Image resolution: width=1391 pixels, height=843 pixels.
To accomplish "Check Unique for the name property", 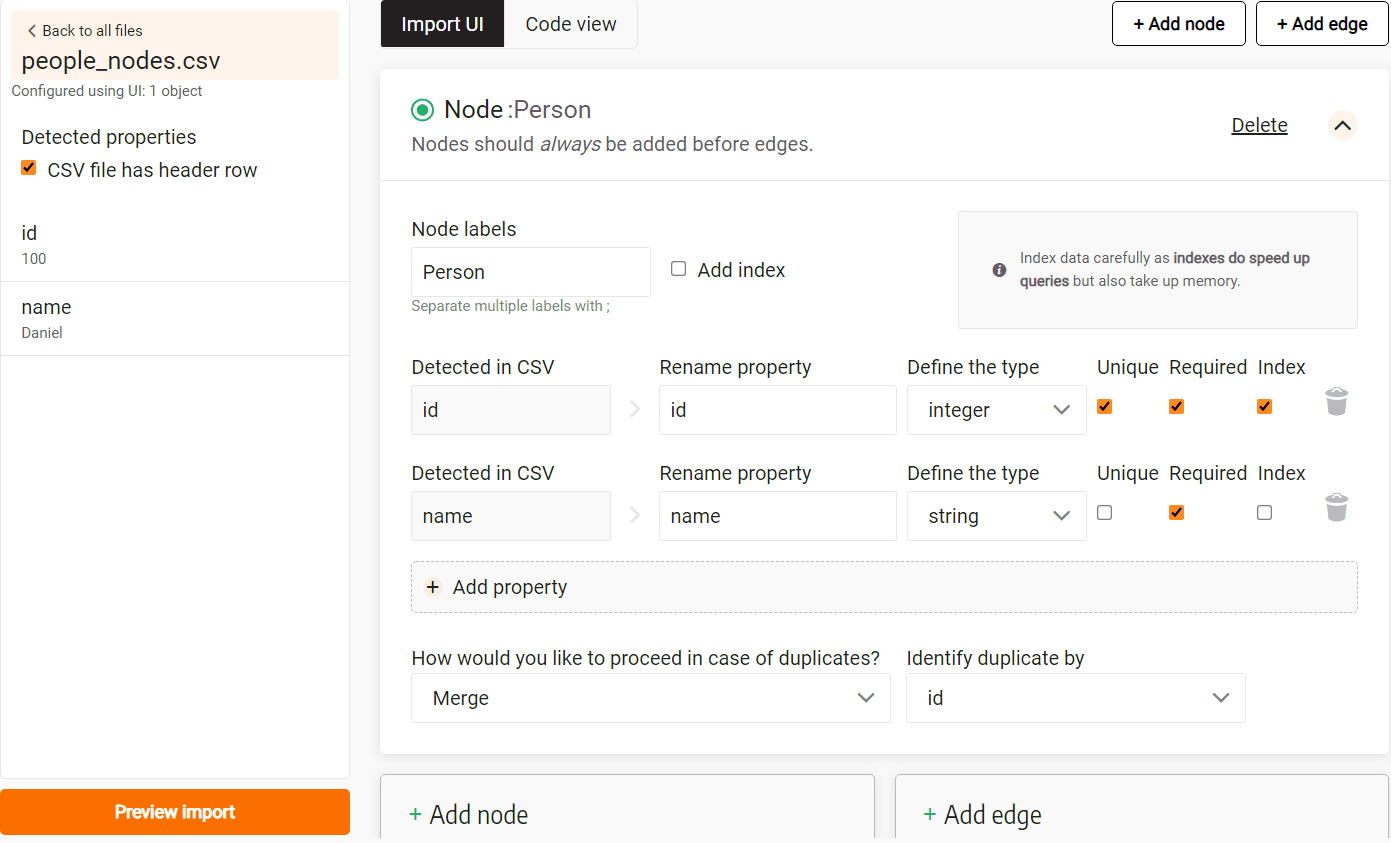I will click(x=1105, y=513).
